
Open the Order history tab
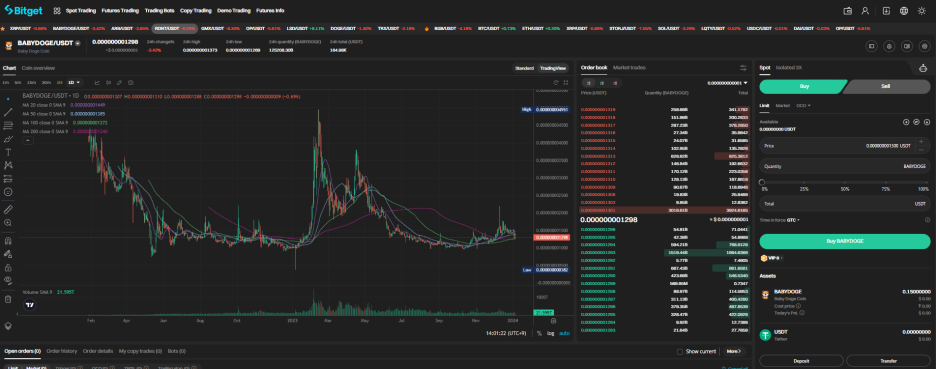62,351
